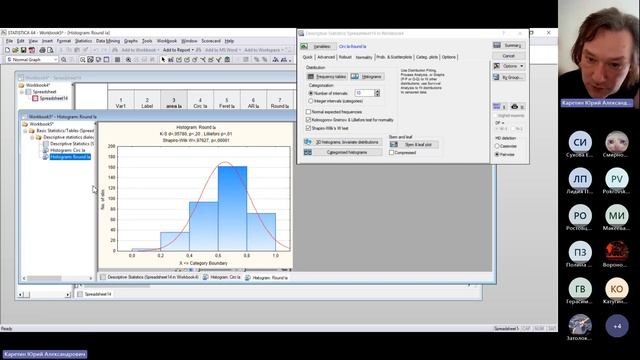Click the checkmark icon in graph toolbar
Viewport: 640px width, 360px height.
pyautogui.click(x=219, y=60)
